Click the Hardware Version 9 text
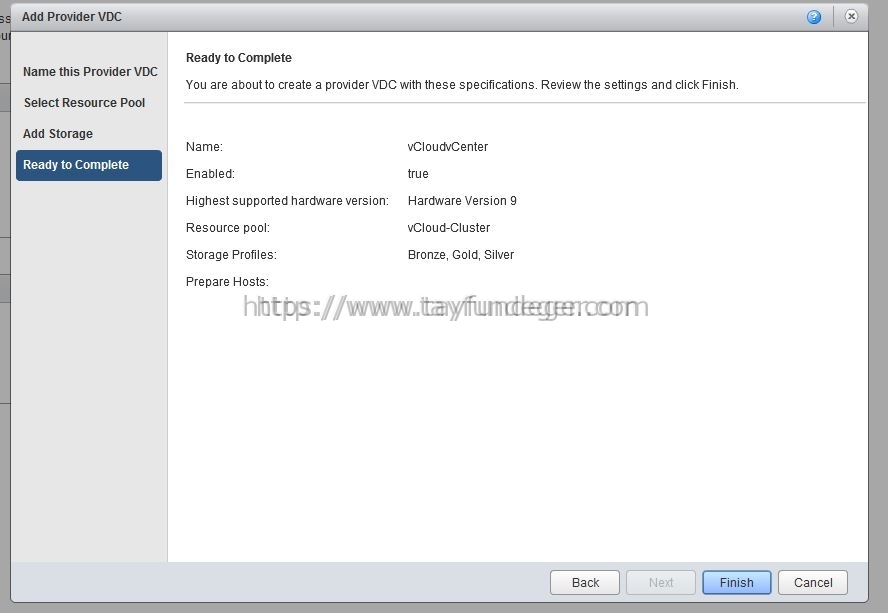888x613 pixels. point(462,201)
